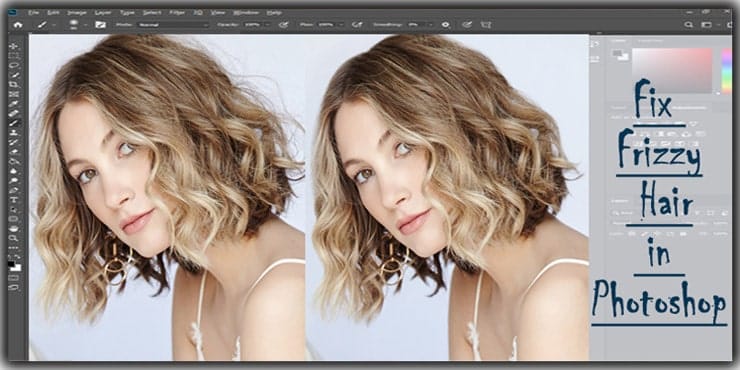Screen dimensions: 740x370
Task: Open the File menu
Action: click(x=34, y=13)
